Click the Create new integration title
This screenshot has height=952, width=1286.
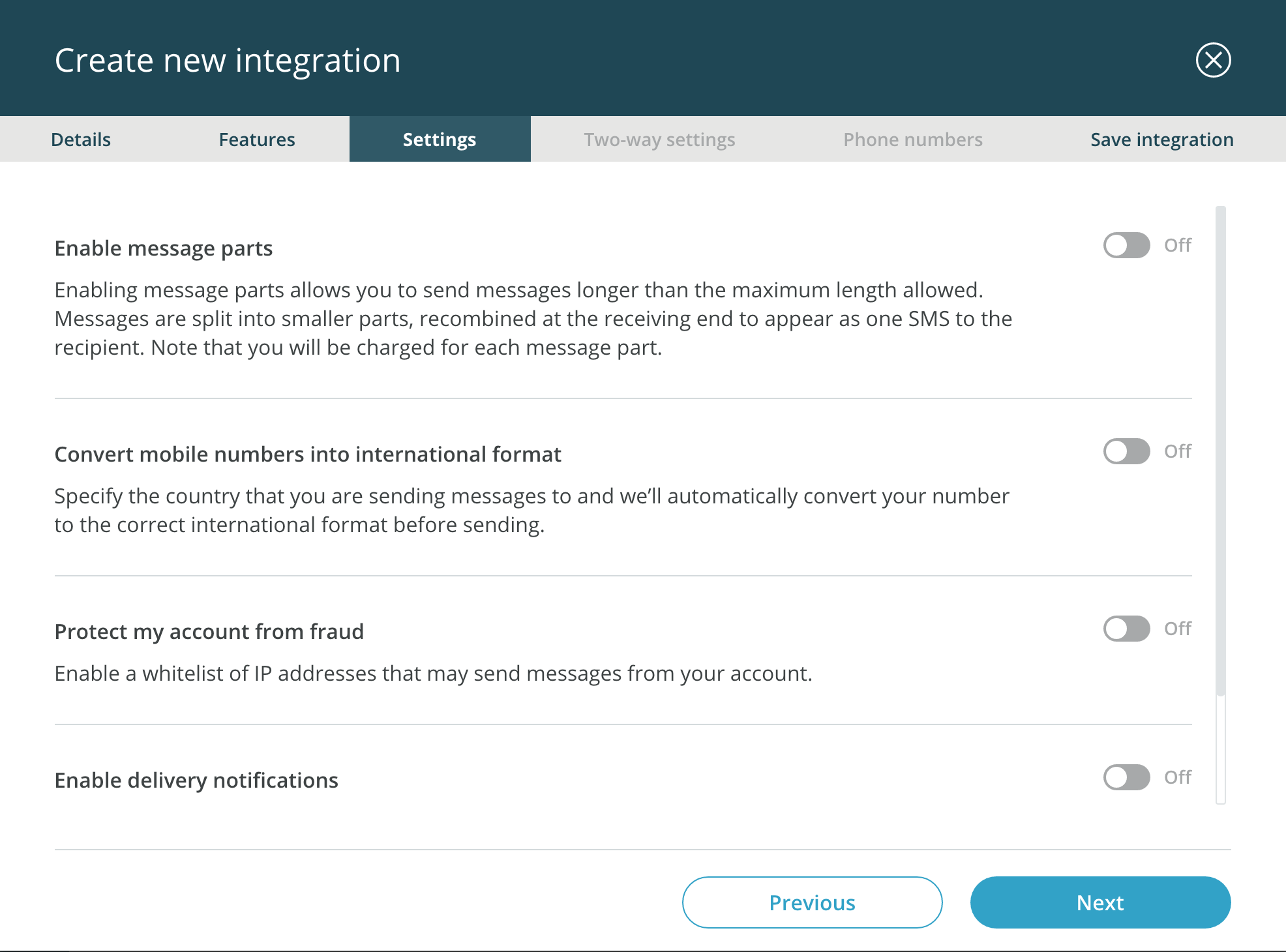click(x=228, y=61)
